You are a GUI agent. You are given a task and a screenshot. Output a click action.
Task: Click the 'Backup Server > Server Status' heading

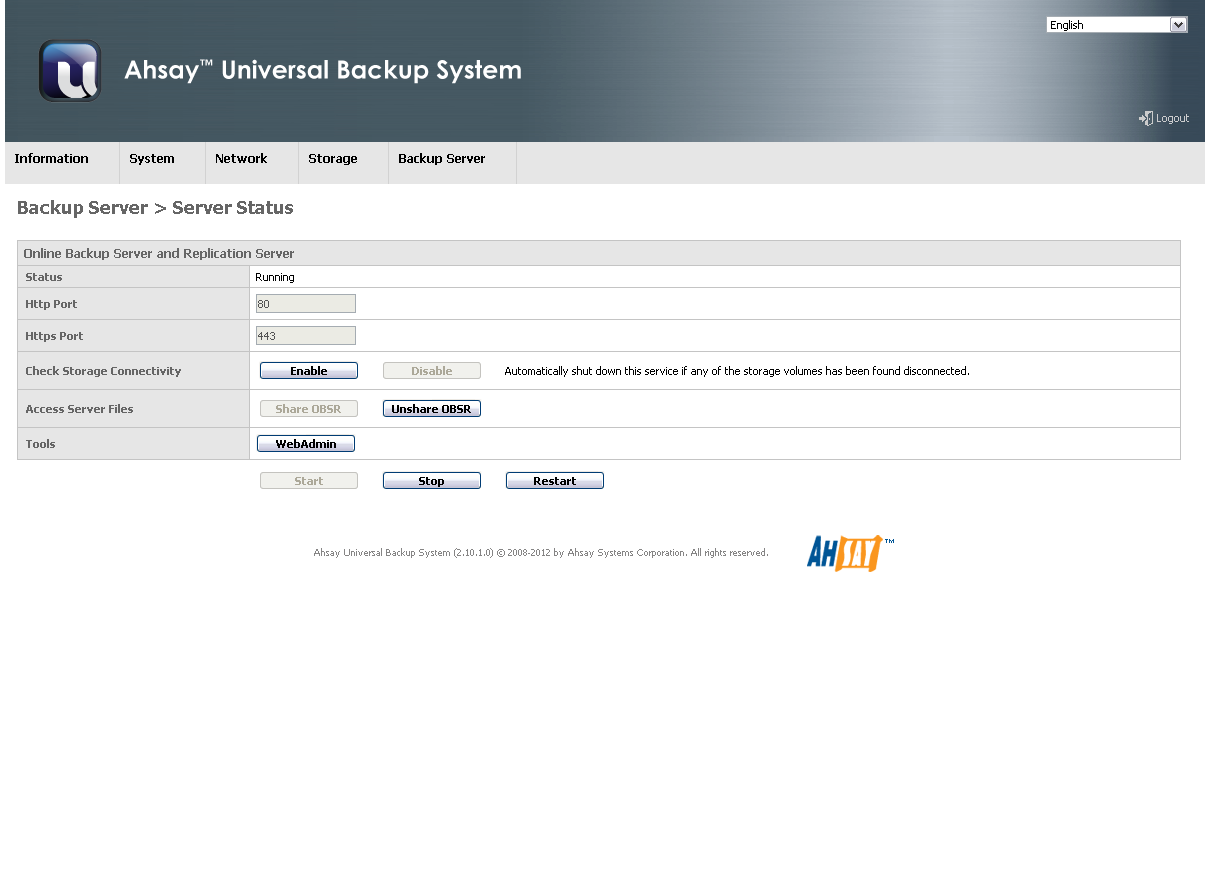(x=155, y=208)
